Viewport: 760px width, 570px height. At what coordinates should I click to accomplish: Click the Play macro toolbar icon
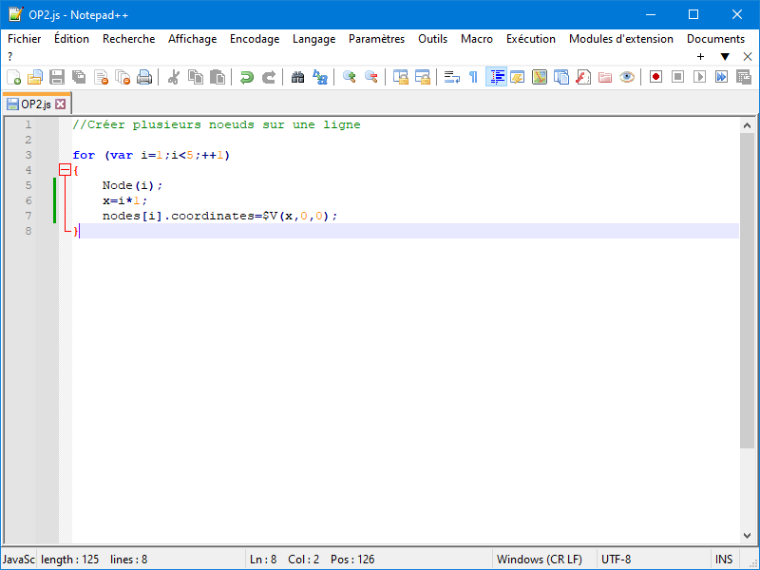click(699, 77)
